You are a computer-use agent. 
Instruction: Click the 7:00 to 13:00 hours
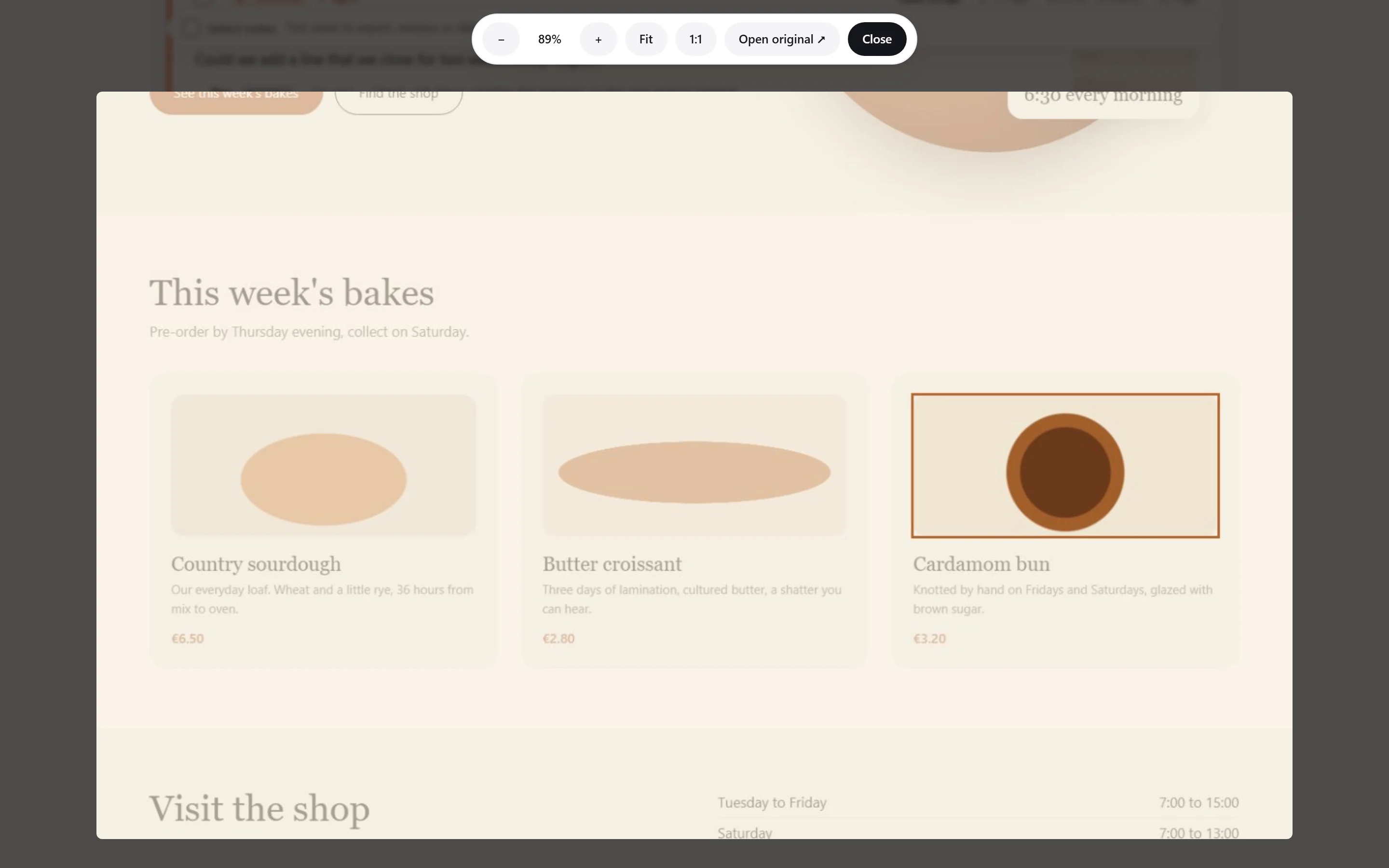coord(1198,832)
